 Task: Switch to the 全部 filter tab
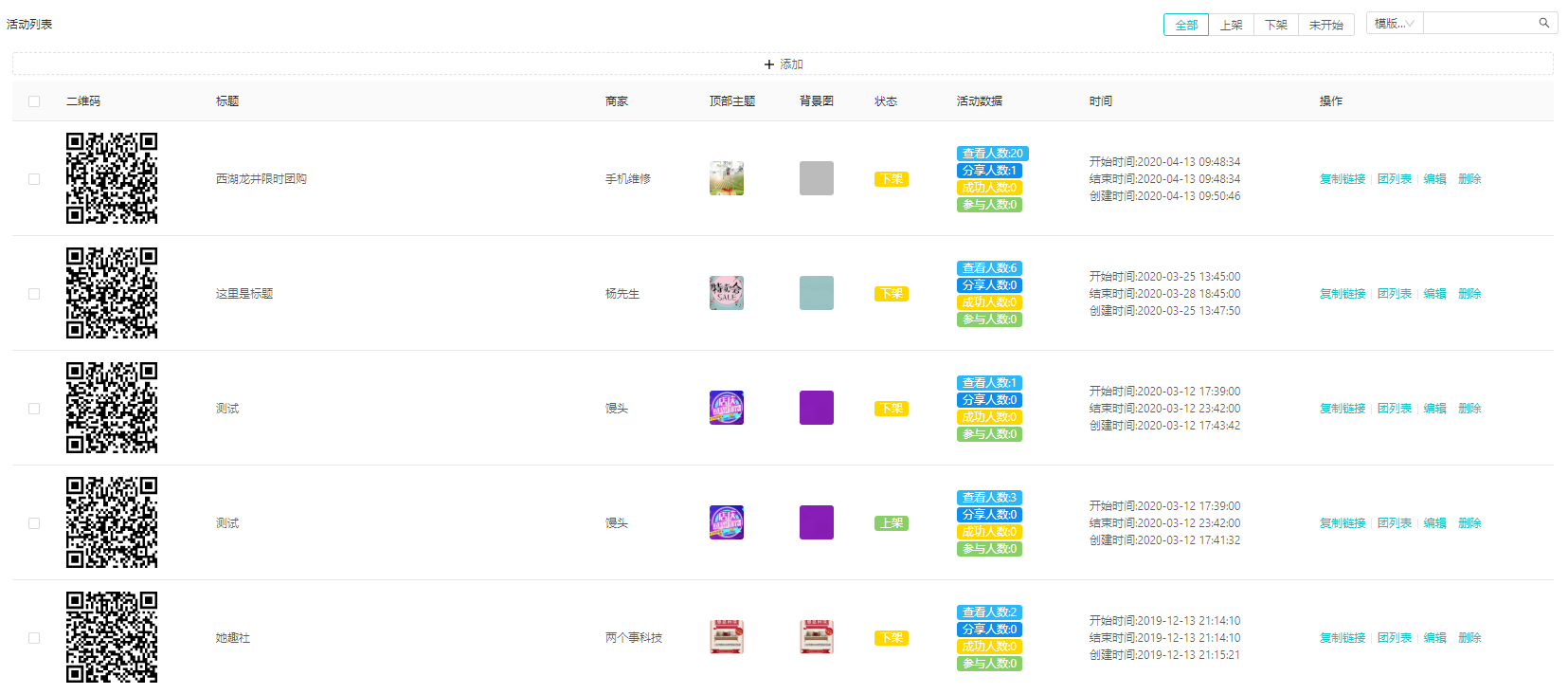[1186, 25]
